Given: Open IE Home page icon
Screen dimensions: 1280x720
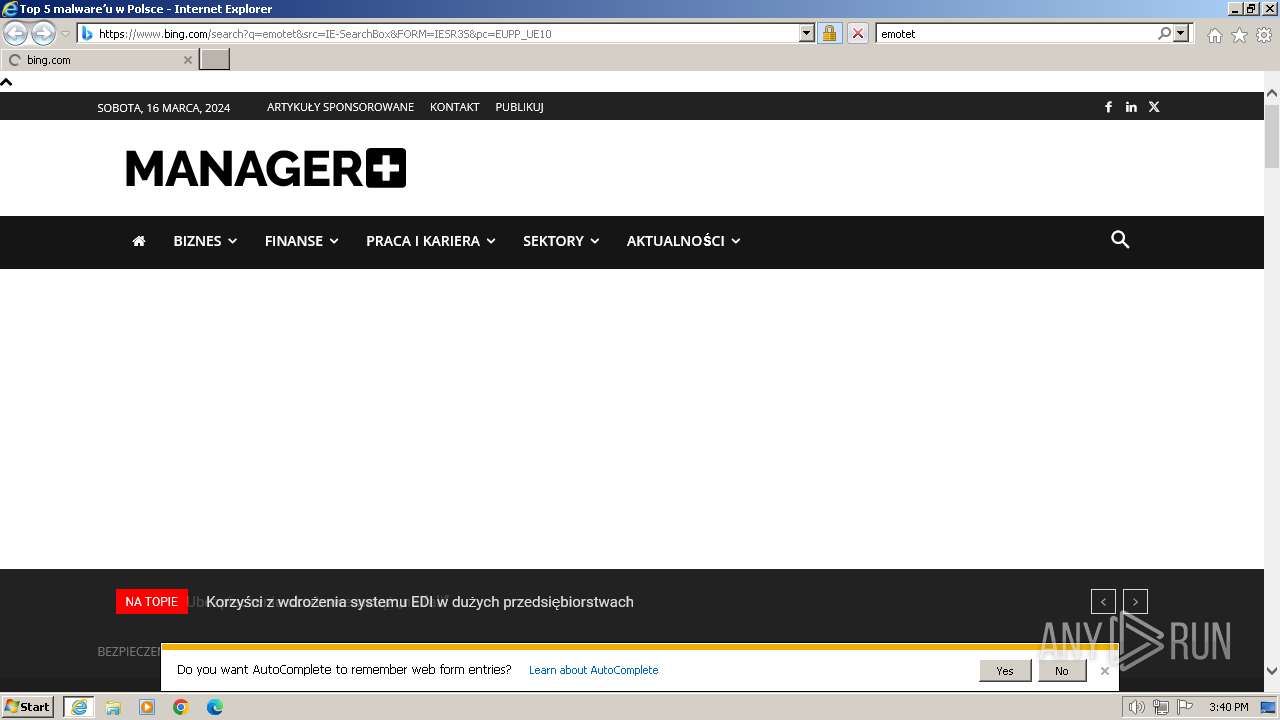Looking at the screenshot, I should 1214,35.
